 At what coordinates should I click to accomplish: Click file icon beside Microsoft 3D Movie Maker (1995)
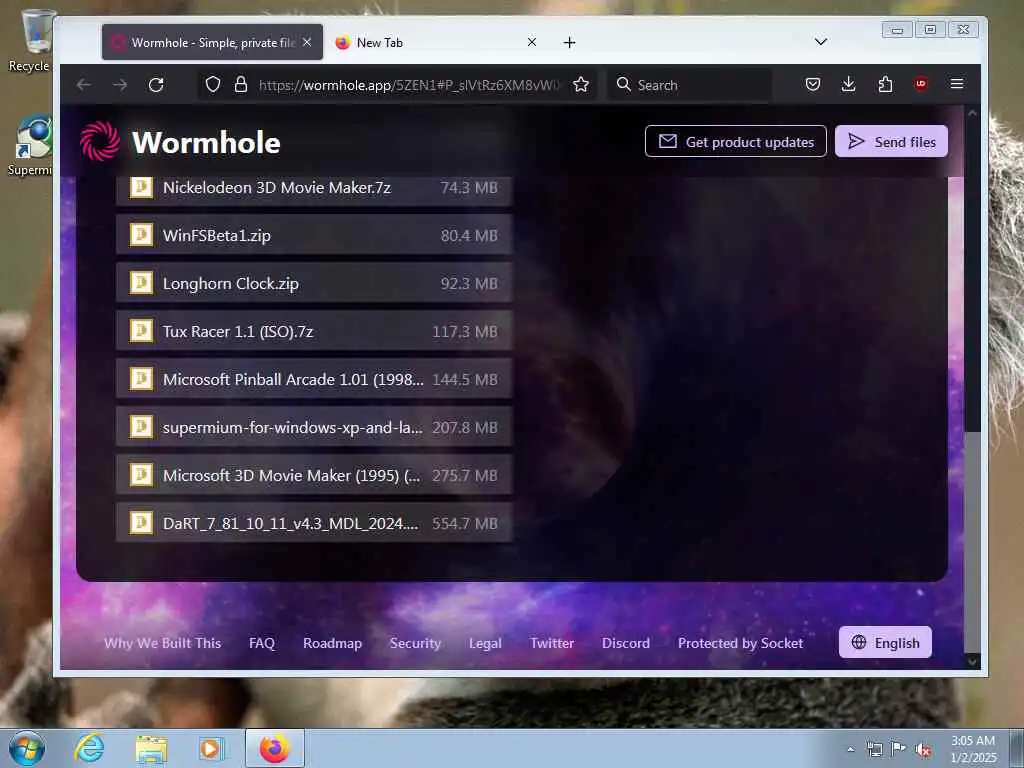coord(141,475)
